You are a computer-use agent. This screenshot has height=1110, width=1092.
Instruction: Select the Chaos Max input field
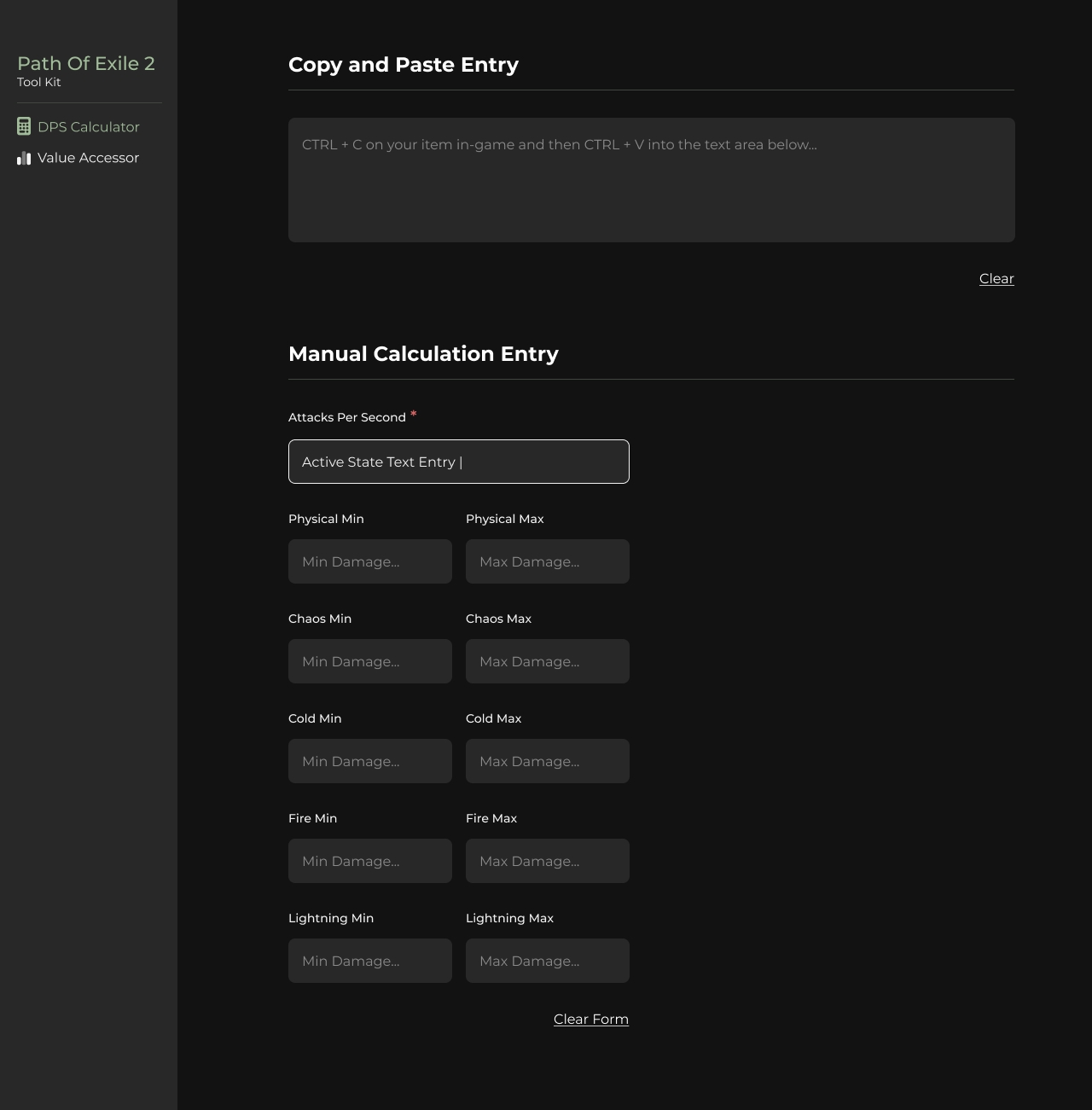coord(548,661)
